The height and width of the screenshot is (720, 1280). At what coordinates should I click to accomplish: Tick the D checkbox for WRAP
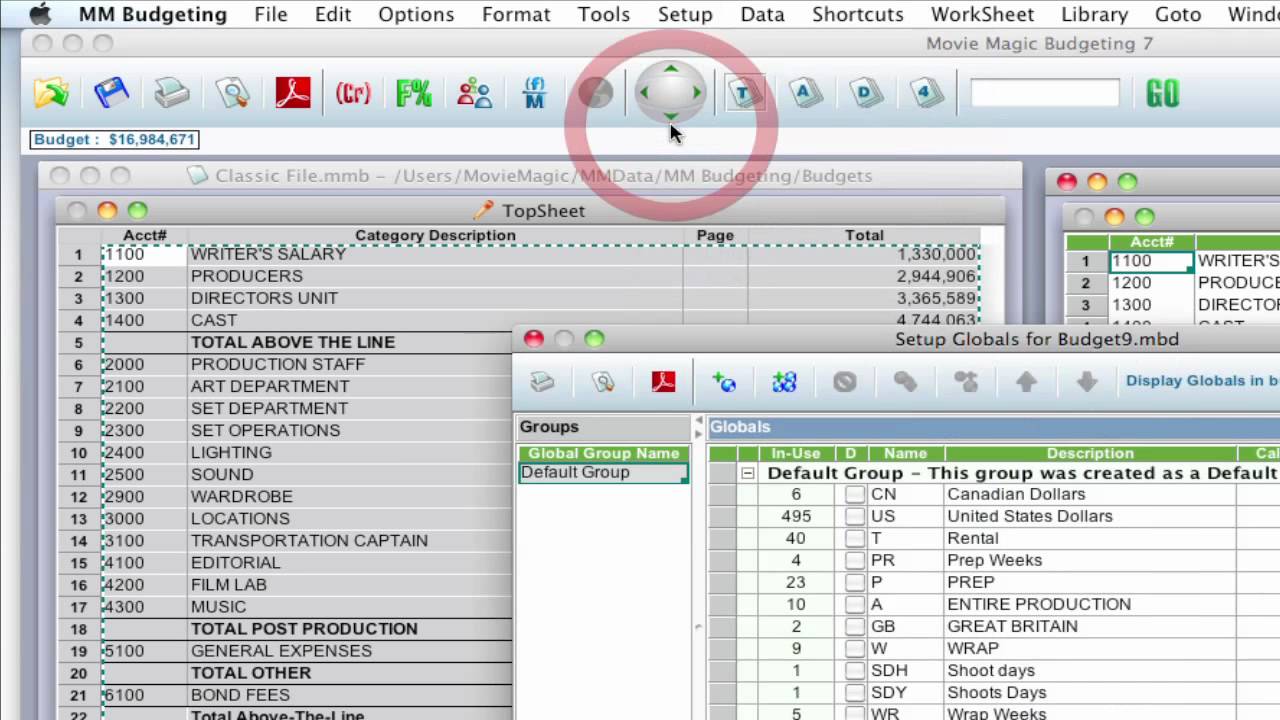pos(854,648)
